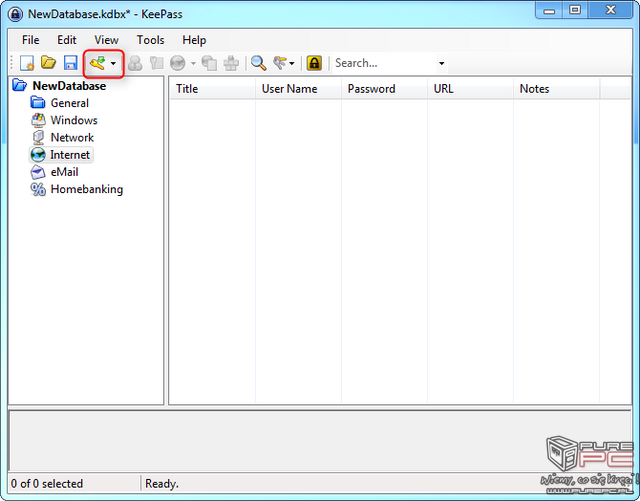The width and height of the screenshot is (640, 501).
Task: Click the New Database toolbar icon
Action: click(x=27, y=63)
